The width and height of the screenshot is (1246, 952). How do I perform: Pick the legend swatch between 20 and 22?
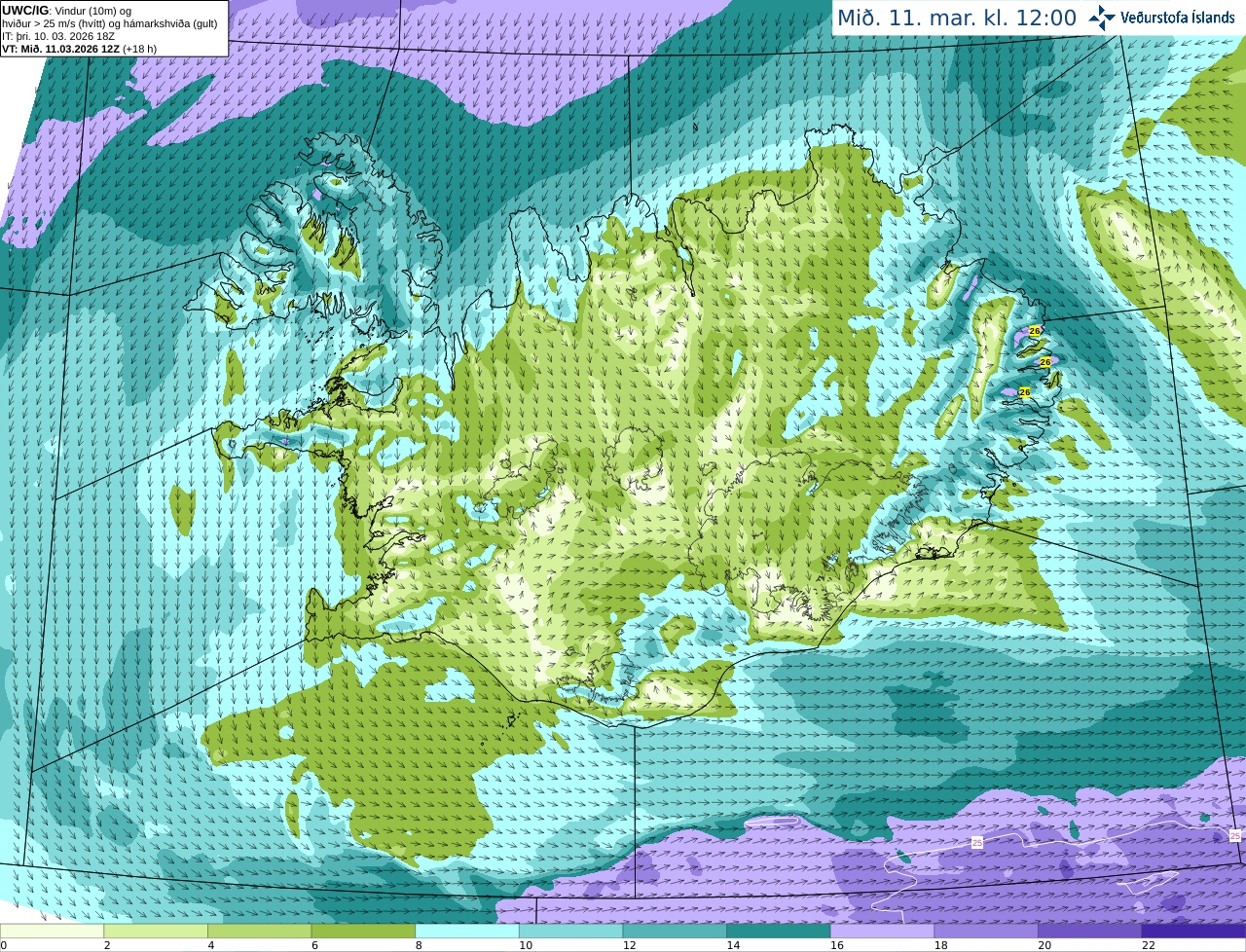tap(1090, 932)
